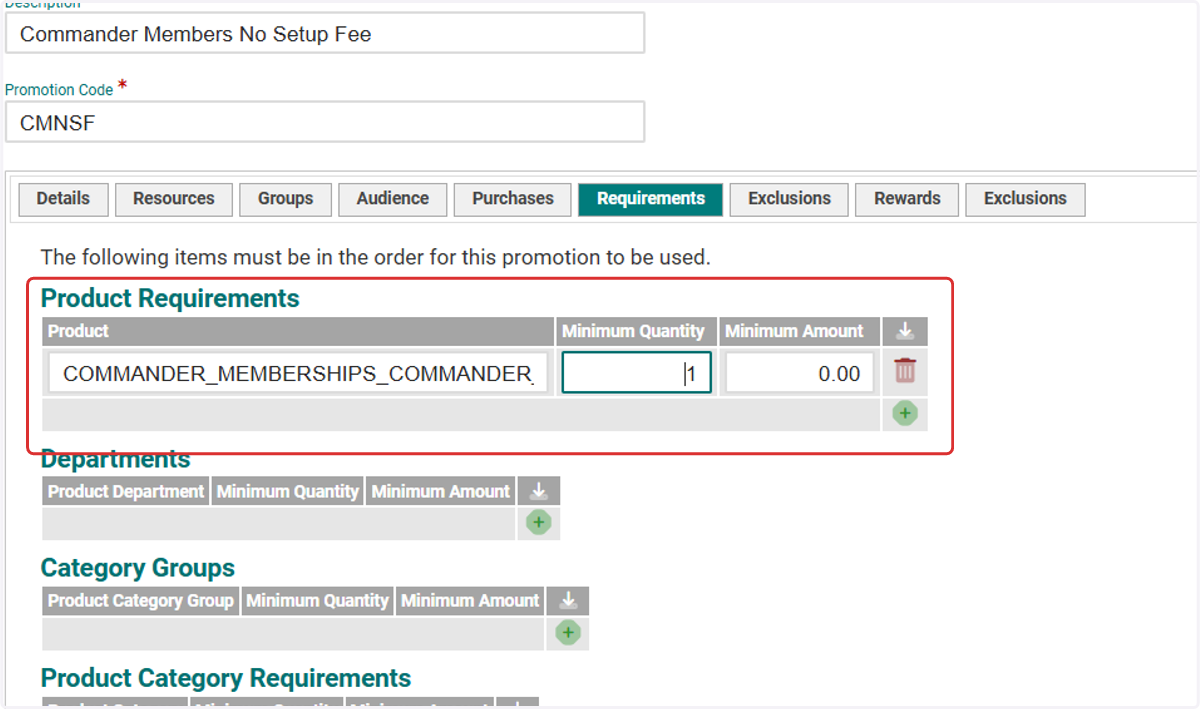Click the Departments table download icon
1200x709 pixels.
pos(538,491)
